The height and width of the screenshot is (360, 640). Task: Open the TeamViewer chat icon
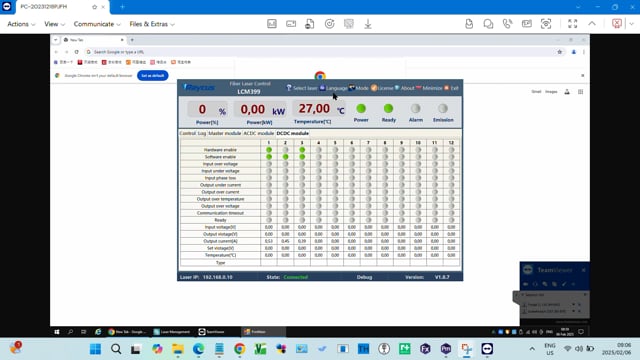coord(488,24)
